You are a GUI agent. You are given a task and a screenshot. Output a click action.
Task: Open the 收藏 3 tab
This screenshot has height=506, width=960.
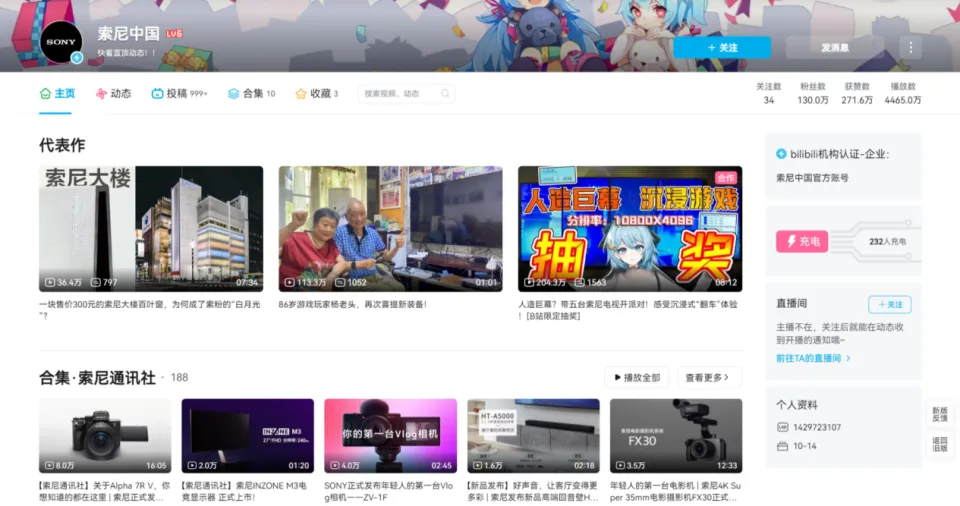click(x=317, y=94)
